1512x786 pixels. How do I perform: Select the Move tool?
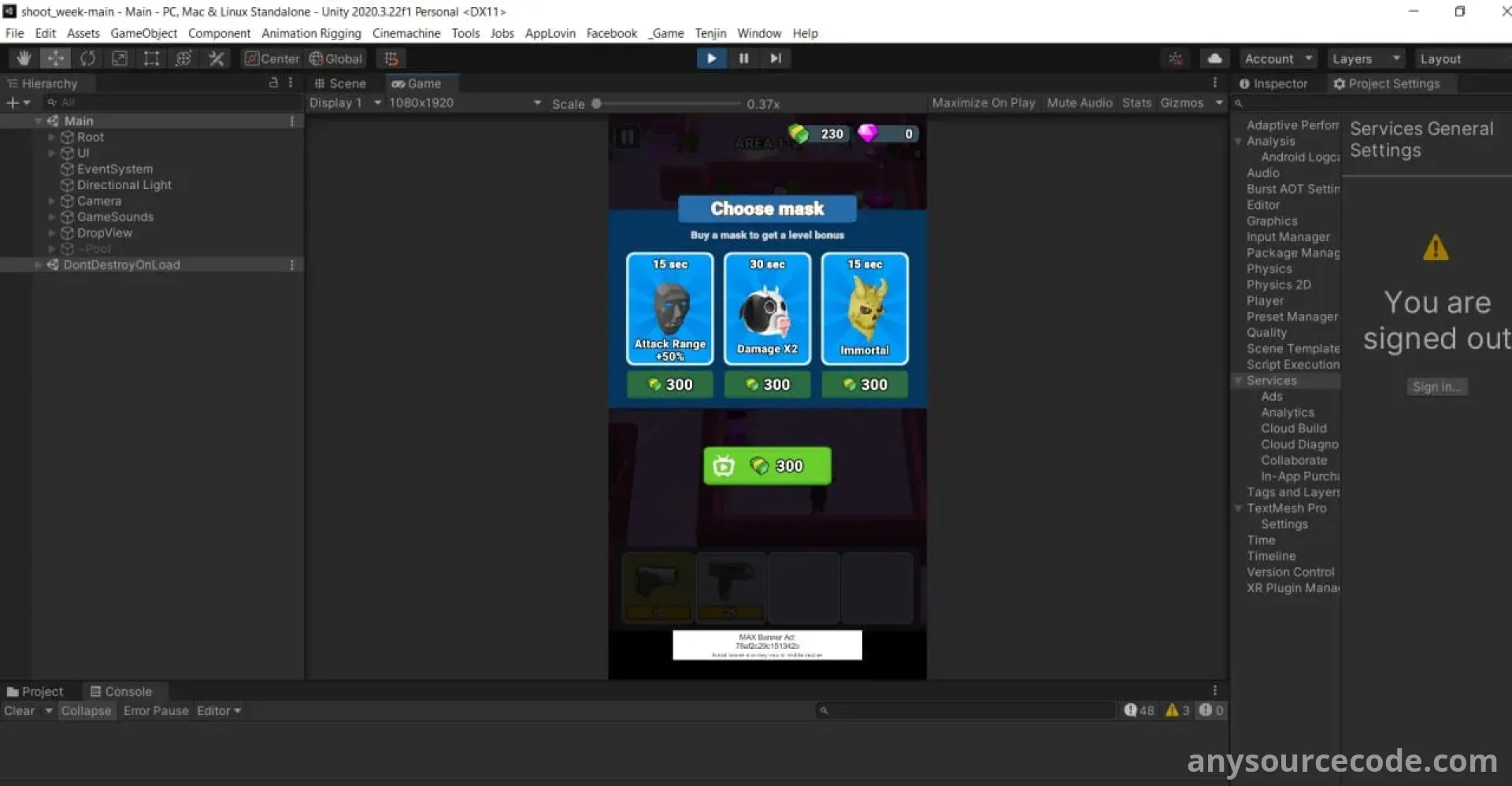[x=55, y=58]
